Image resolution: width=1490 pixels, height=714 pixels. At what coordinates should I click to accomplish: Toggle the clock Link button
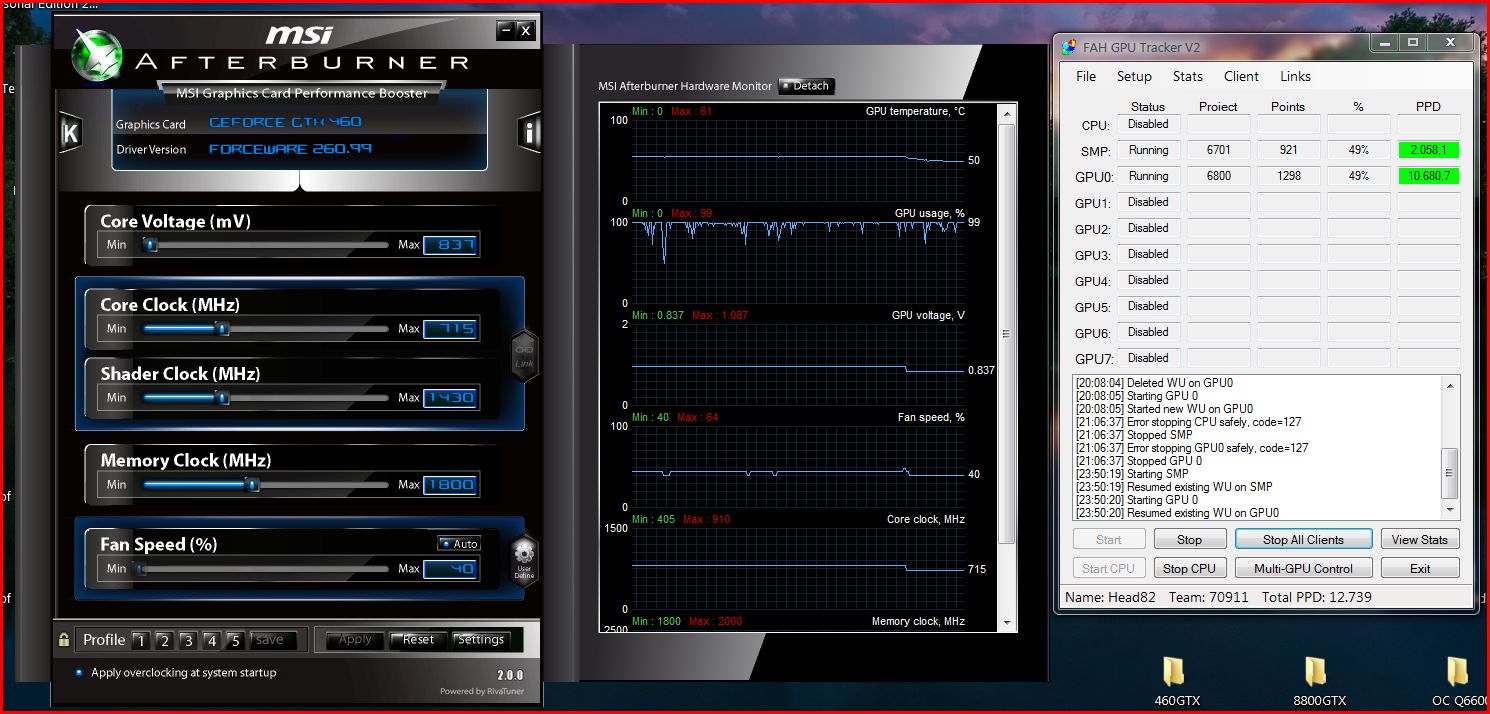(x=524, y=355)
